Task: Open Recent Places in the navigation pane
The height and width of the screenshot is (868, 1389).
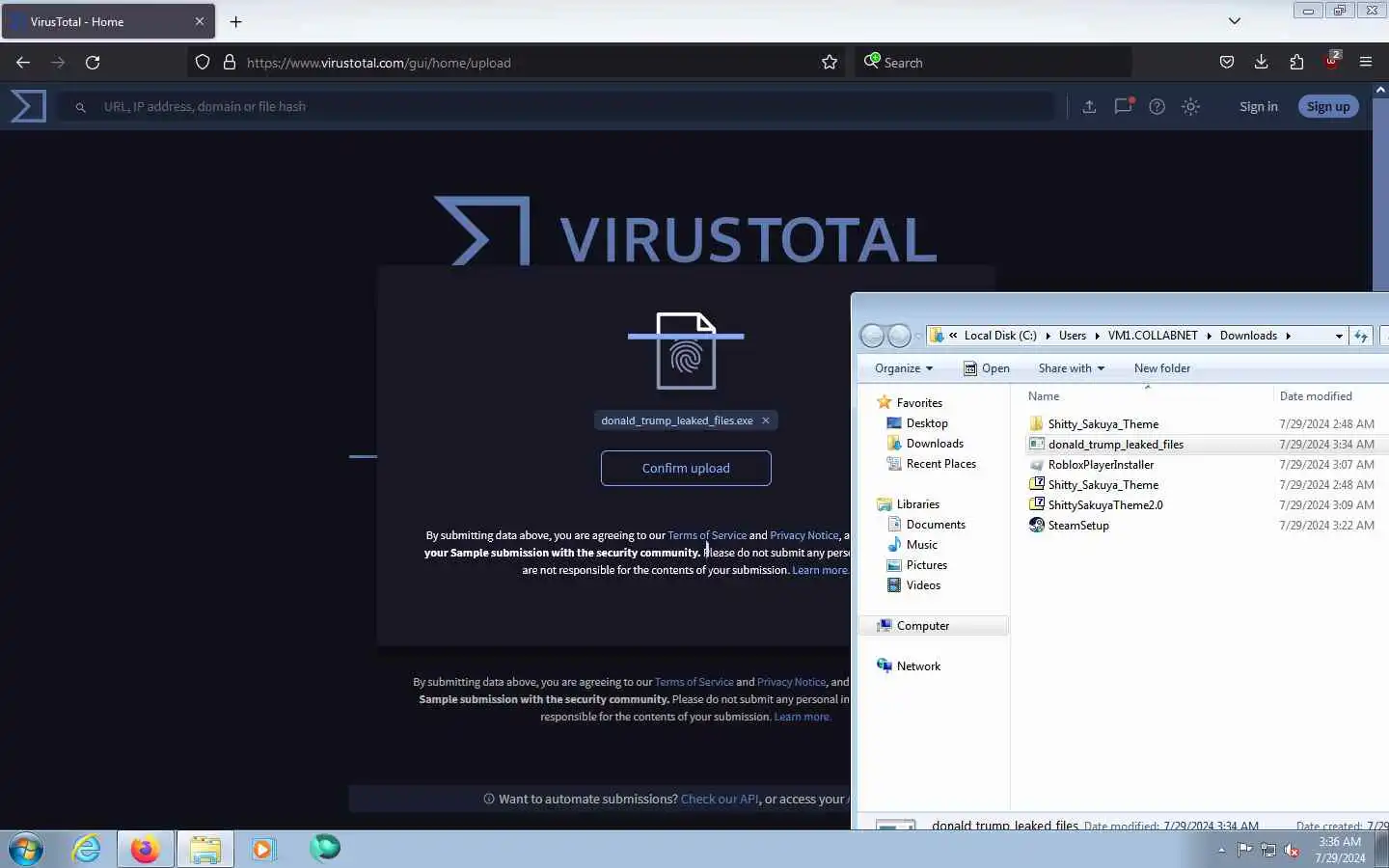Action: 940,464
